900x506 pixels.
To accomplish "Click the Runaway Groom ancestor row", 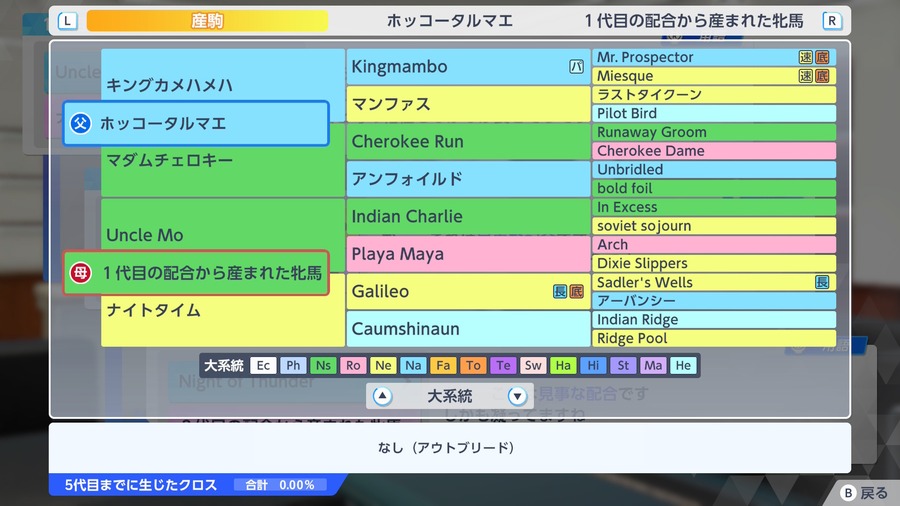I will (714, 132).
